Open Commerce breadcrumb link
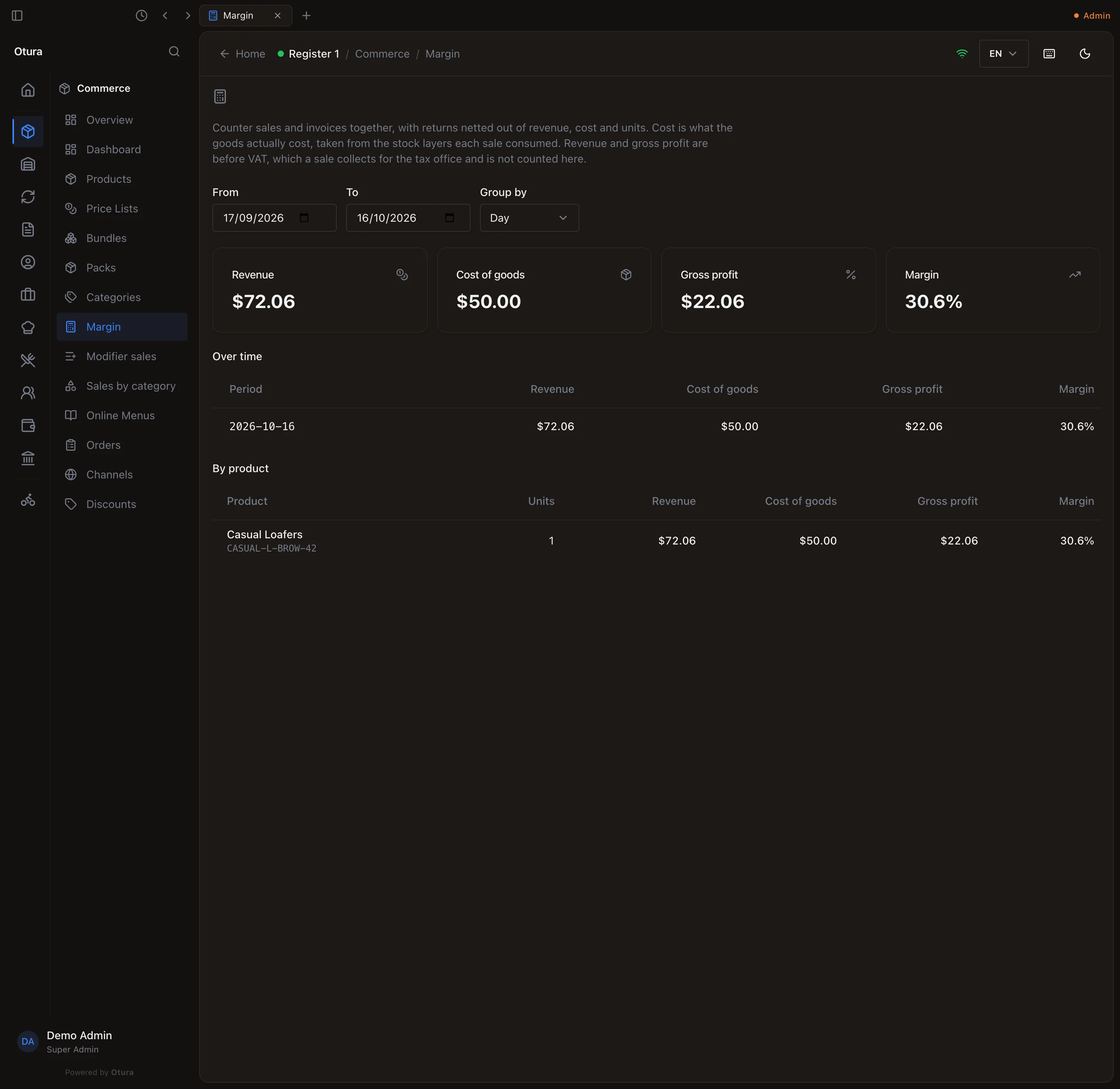The height and width of the screenshot is (1089, 1120). (382, 54)
